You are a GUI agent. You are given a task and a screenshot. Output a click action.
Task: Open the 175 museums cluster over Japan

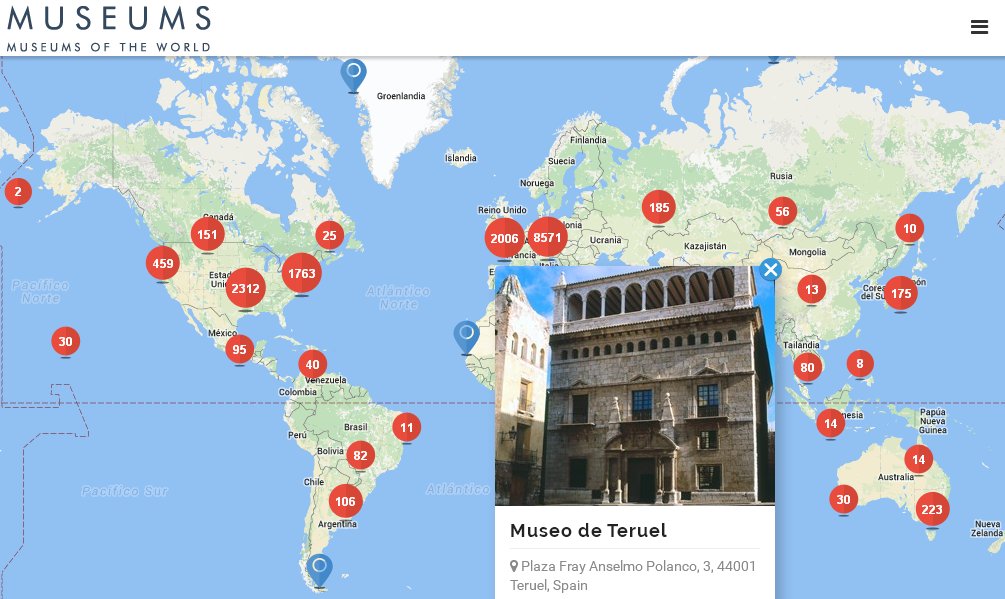click(900, 293)
